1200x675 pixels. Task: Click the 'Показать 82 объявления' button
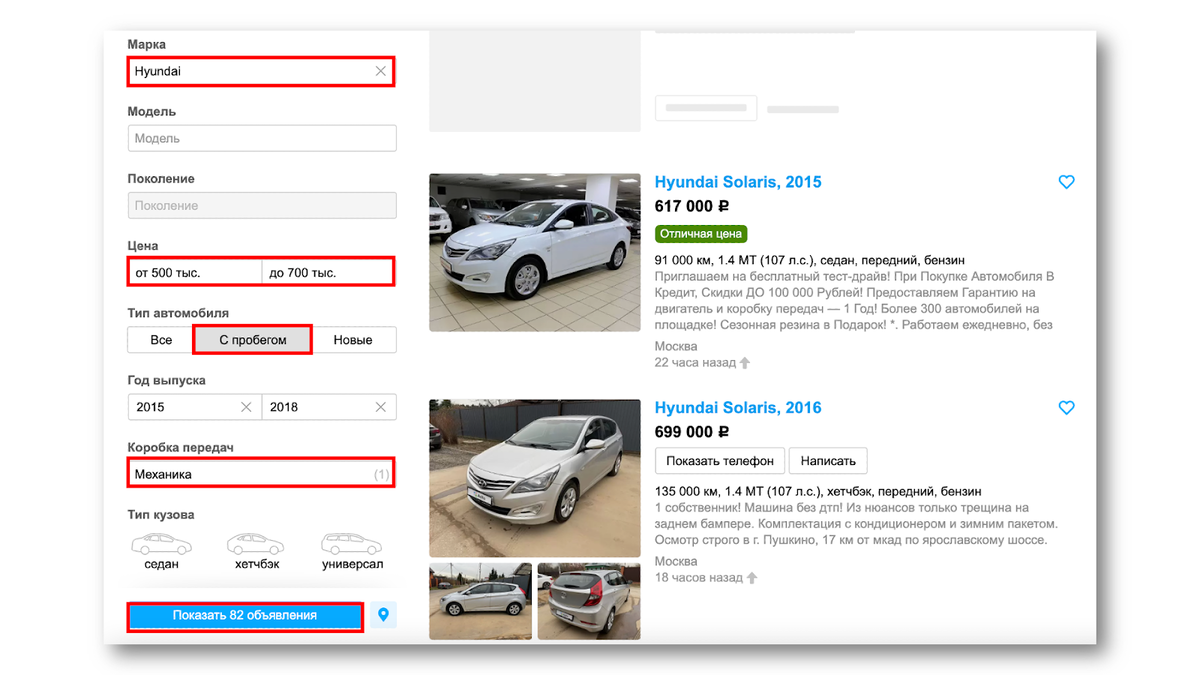(x=245, y=616)
